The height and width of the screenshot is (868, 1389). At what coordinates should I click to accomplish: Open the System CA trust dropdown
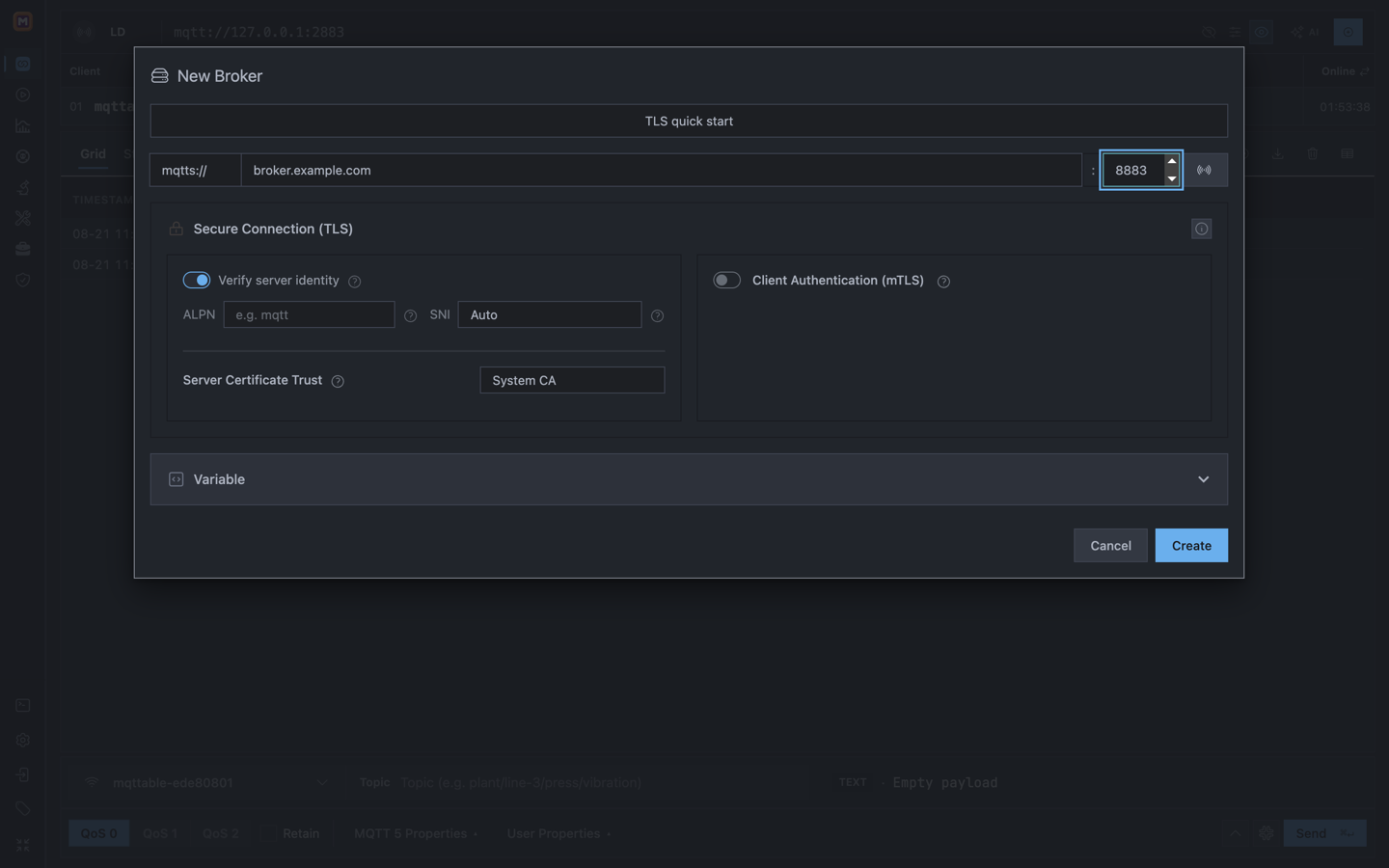572,380
